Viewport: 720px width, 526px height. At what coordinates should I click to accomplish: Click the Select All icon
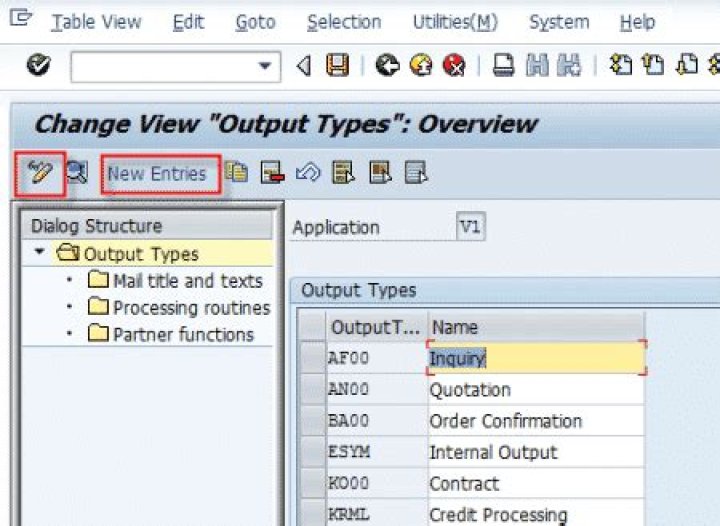tap(344, 173)
